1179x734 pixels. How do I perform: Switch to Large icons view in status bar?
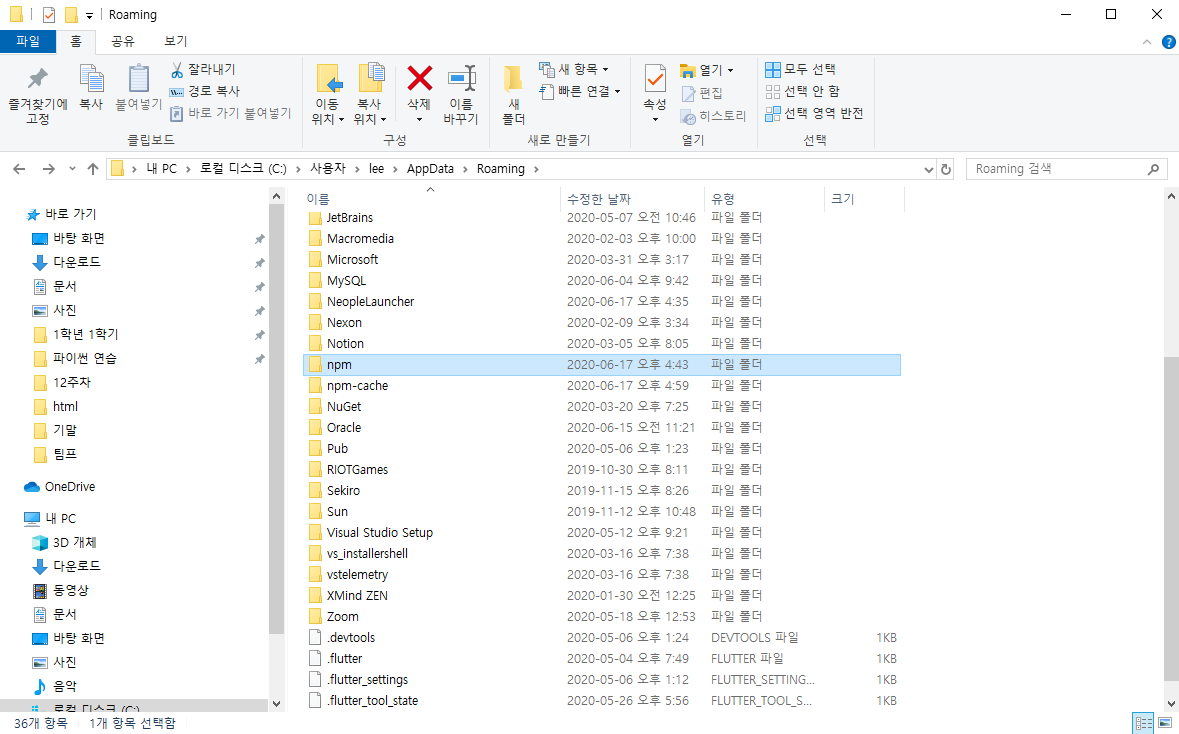pyautogui.click(x=1165, y=723)
